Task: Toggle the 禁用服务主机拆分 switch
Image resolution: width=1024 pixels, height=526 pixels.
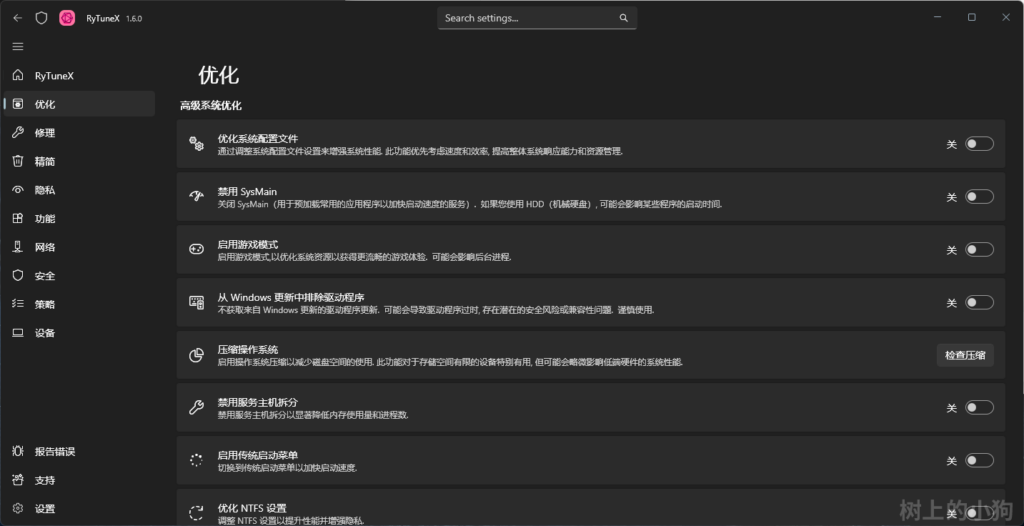Action: coord(979,408)
